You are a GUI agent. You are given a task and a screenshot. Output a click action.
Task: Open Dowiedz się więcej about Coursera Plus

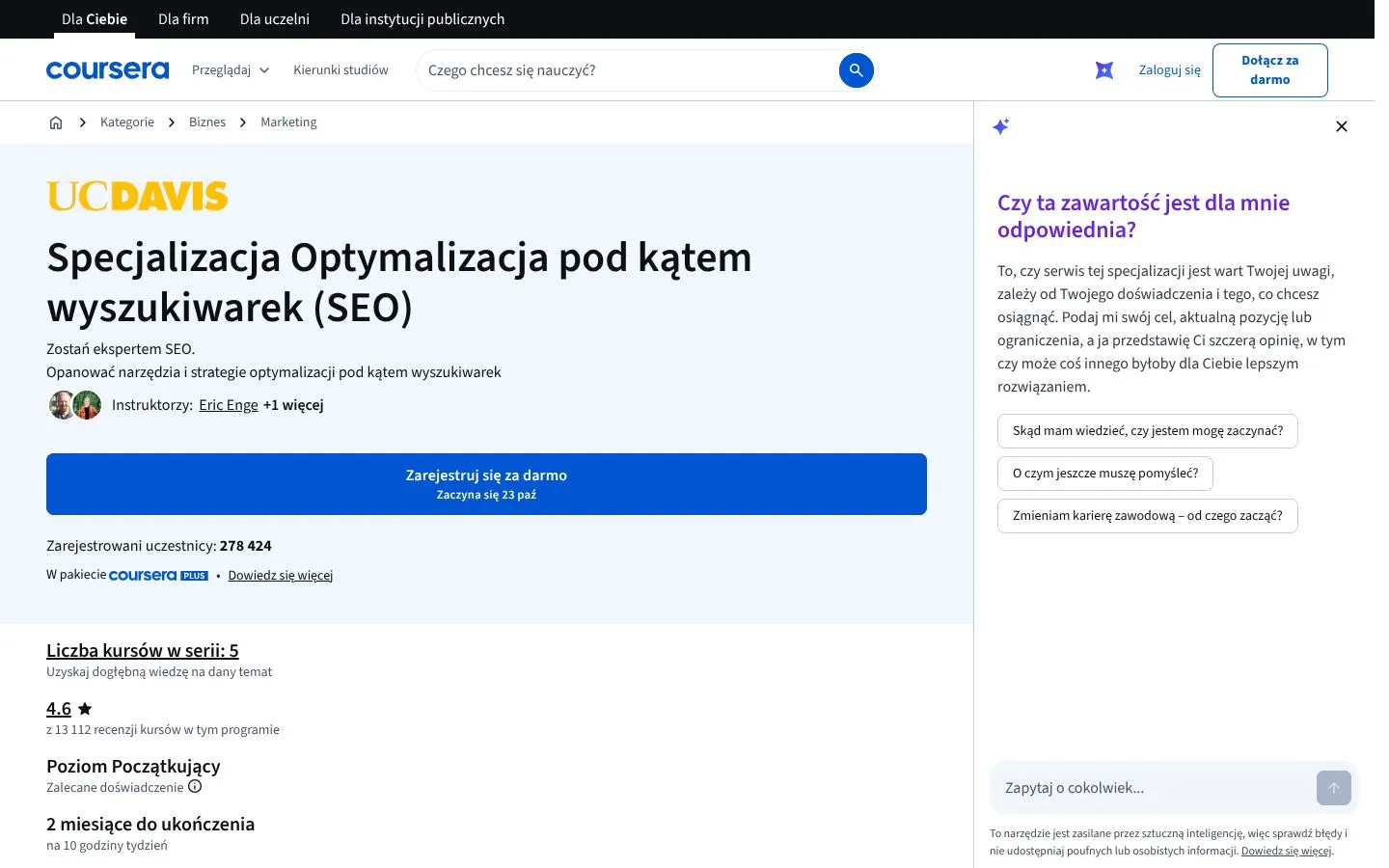(281, 576)
